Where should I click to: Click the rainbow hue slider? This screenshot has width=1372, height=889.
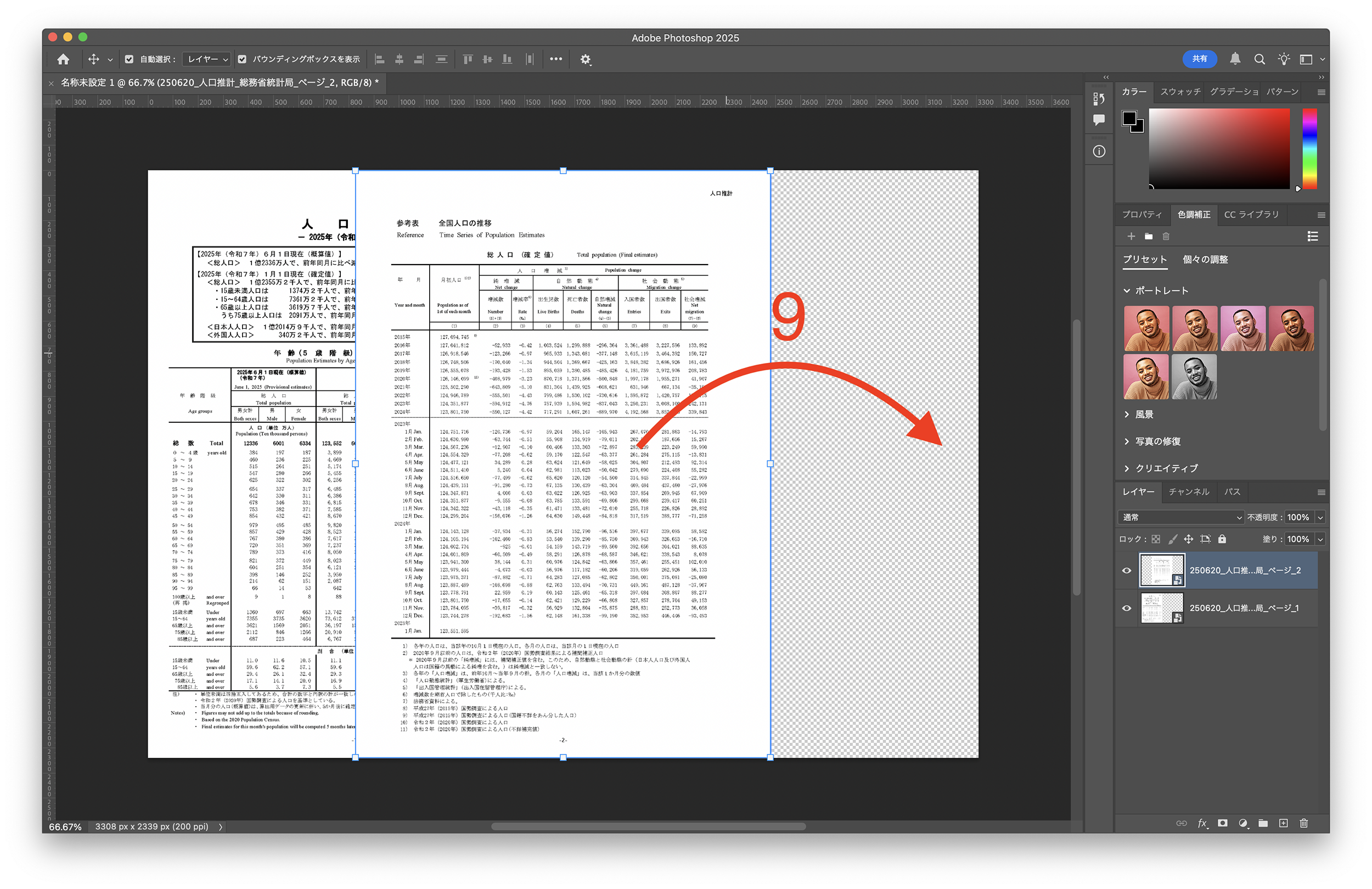coord(1309,149)
